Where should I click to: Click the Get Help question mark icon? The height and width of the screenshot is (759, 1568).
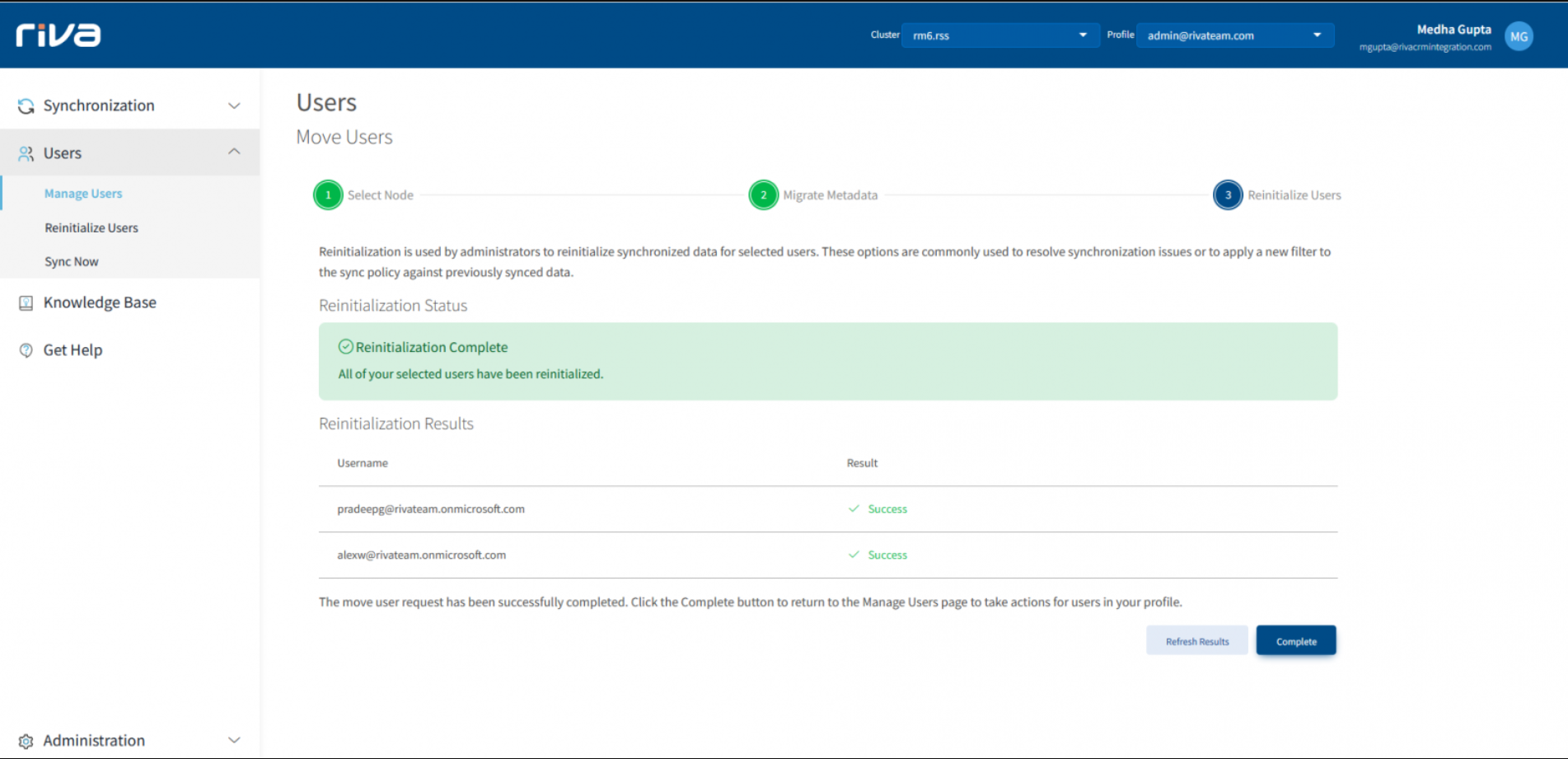tap(26, 350)
